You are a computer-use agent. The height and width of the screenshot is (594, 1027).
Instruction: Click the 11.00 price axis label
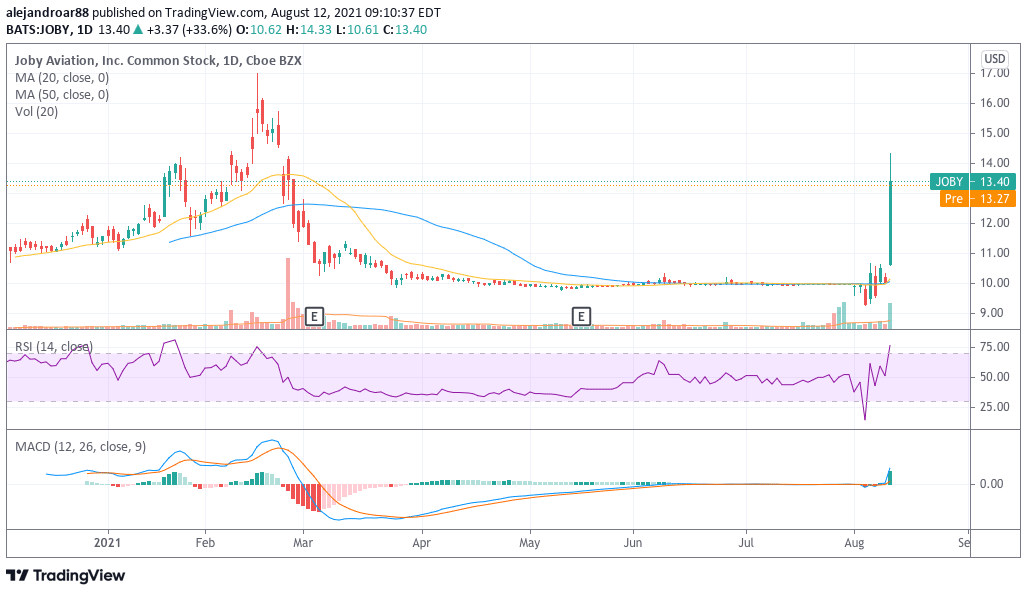tap(994, 253)
